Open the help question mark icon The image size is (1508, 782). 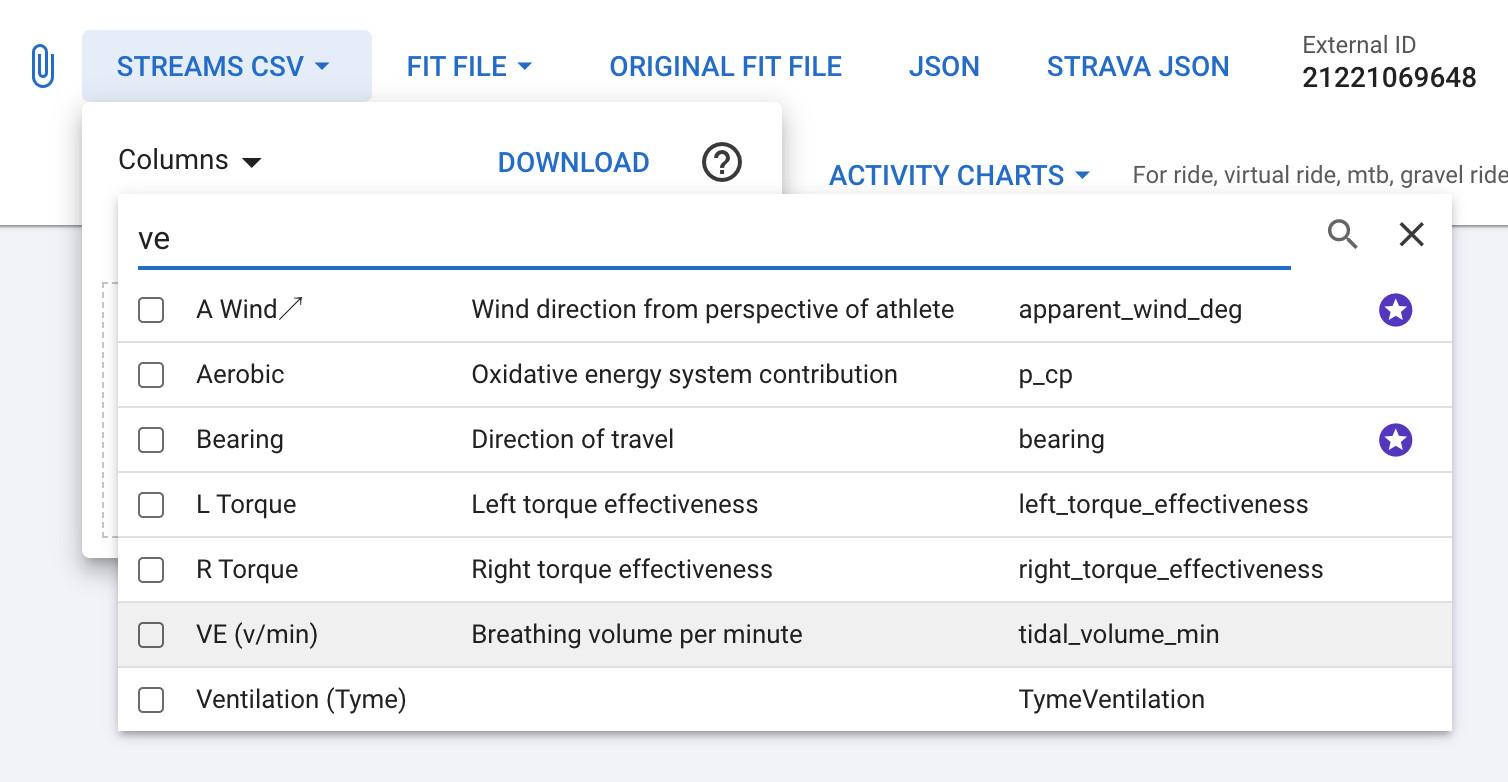[721, 162]
